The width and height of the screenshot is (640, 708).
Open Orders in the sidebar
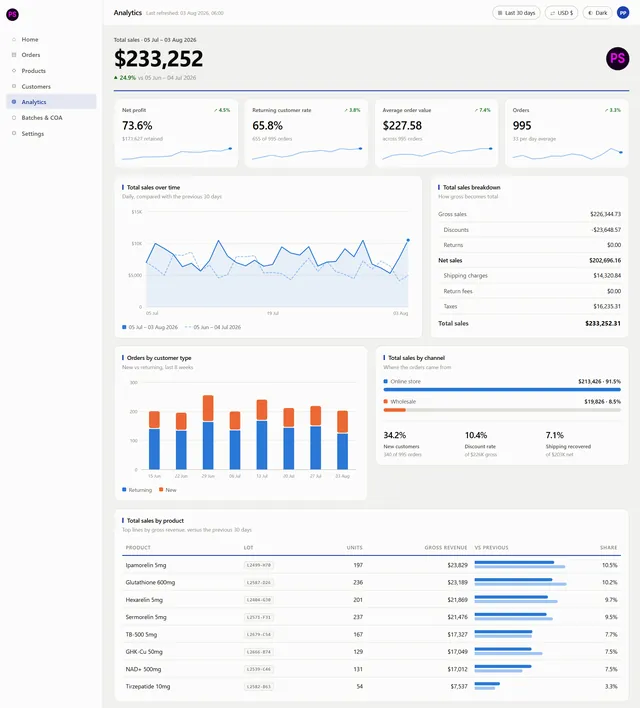click(51, 55)
